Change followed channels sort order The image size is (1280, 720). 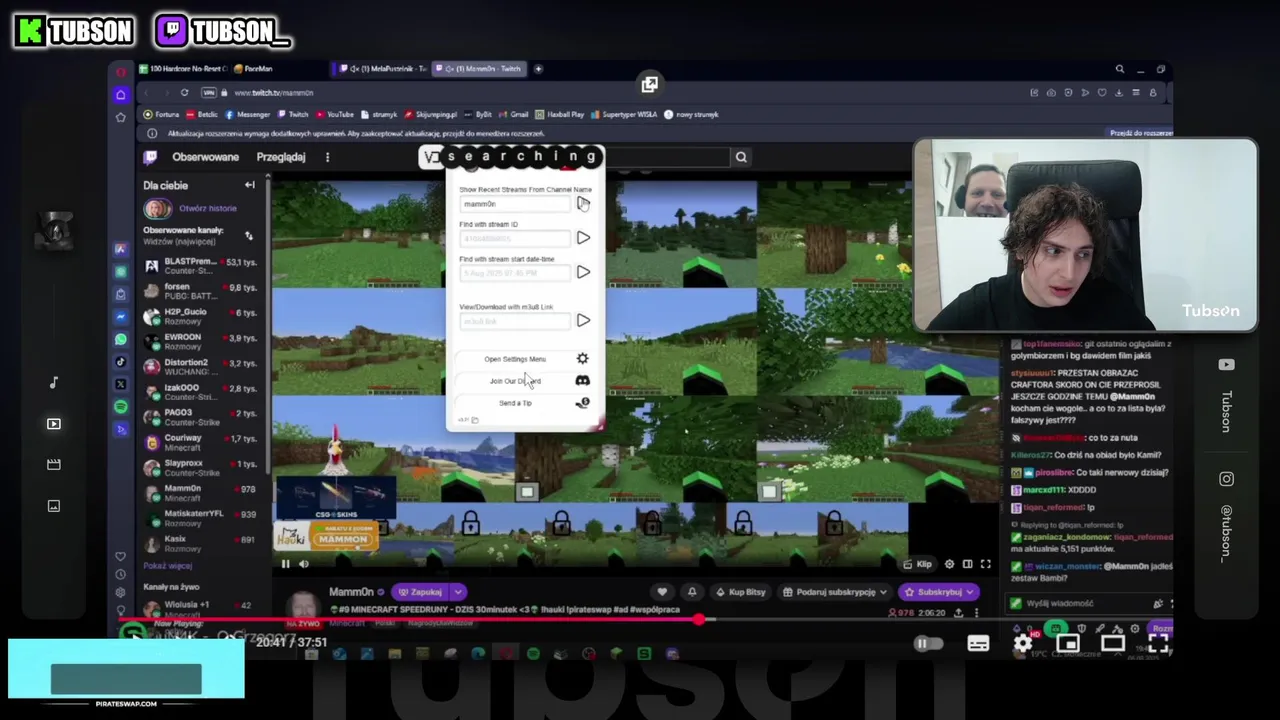coord(249,236)
